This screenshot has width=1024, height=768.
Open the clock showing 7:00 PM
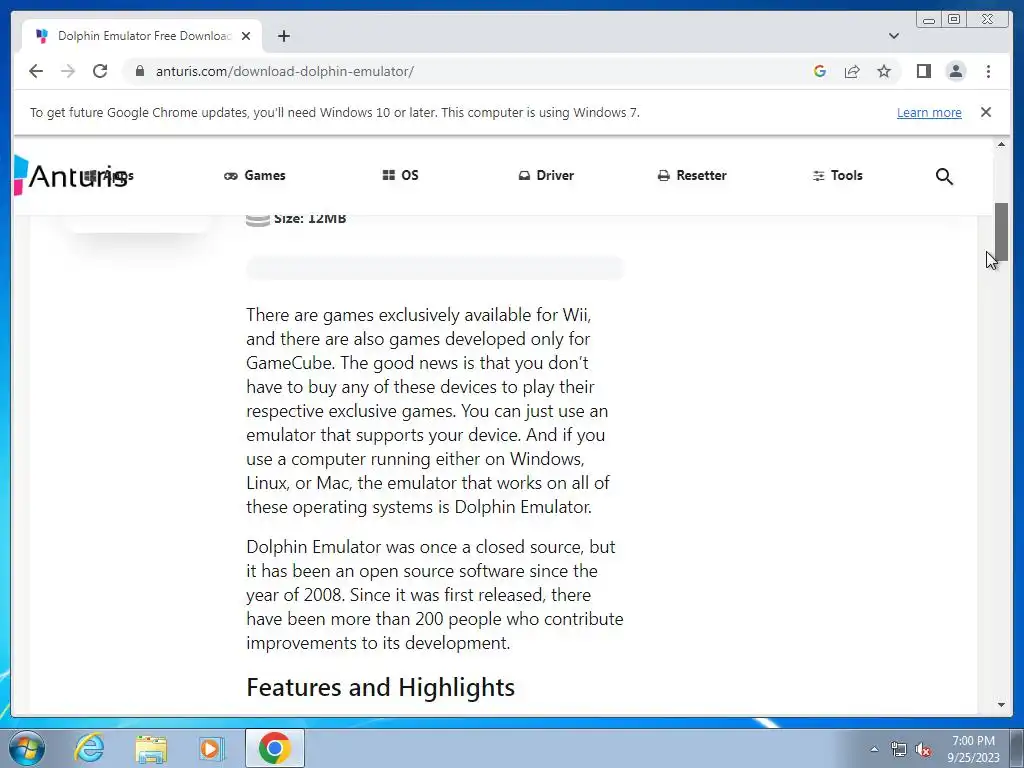coord(973,749)
